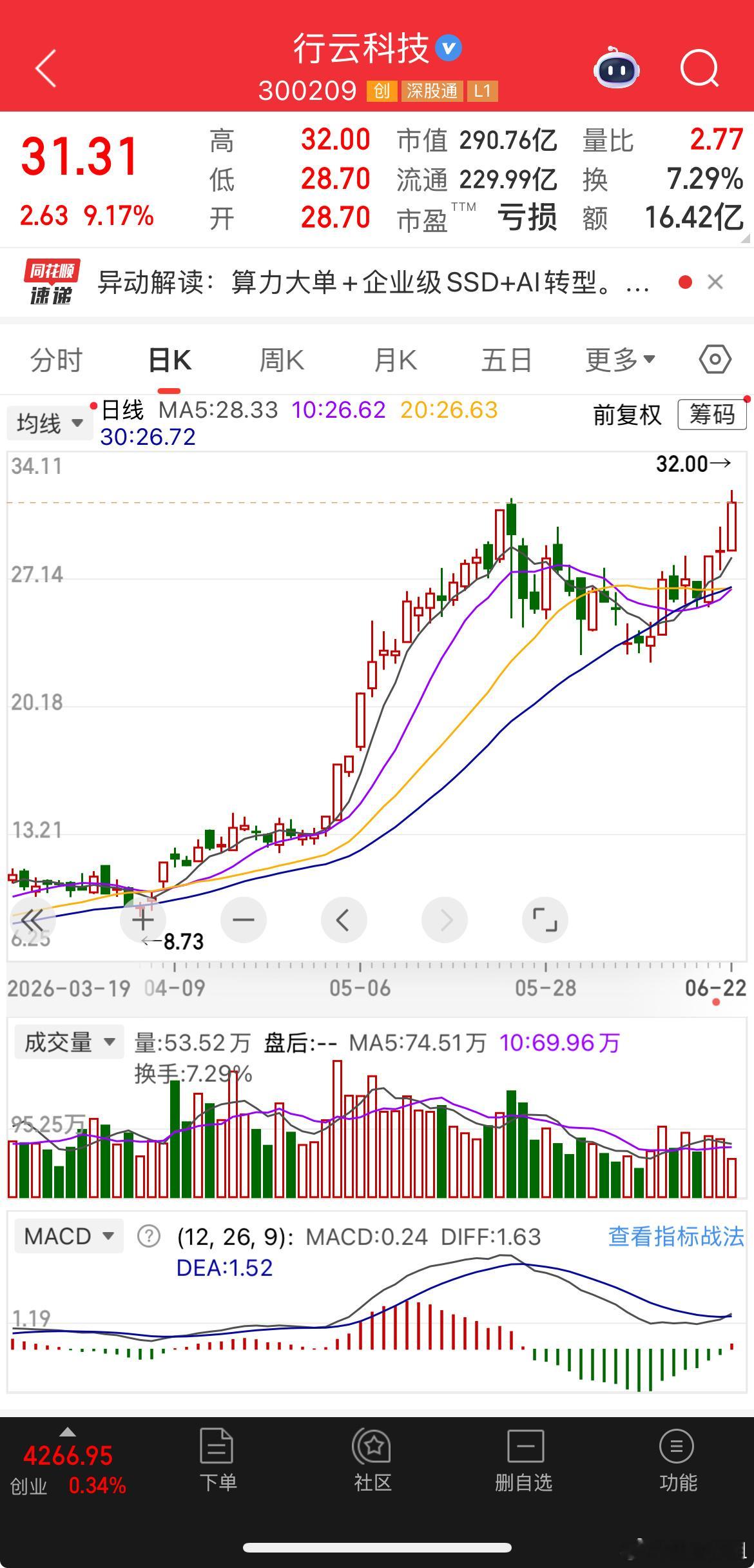754x1568 pixels.
Task: Switch to the 周K tab
Action: coord(282,360)
